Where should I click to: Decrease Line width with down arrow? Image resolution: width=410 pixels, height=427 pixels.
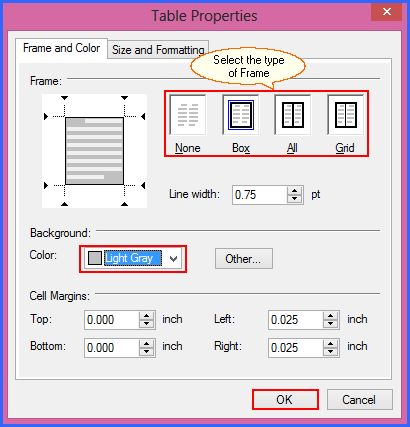294,199
